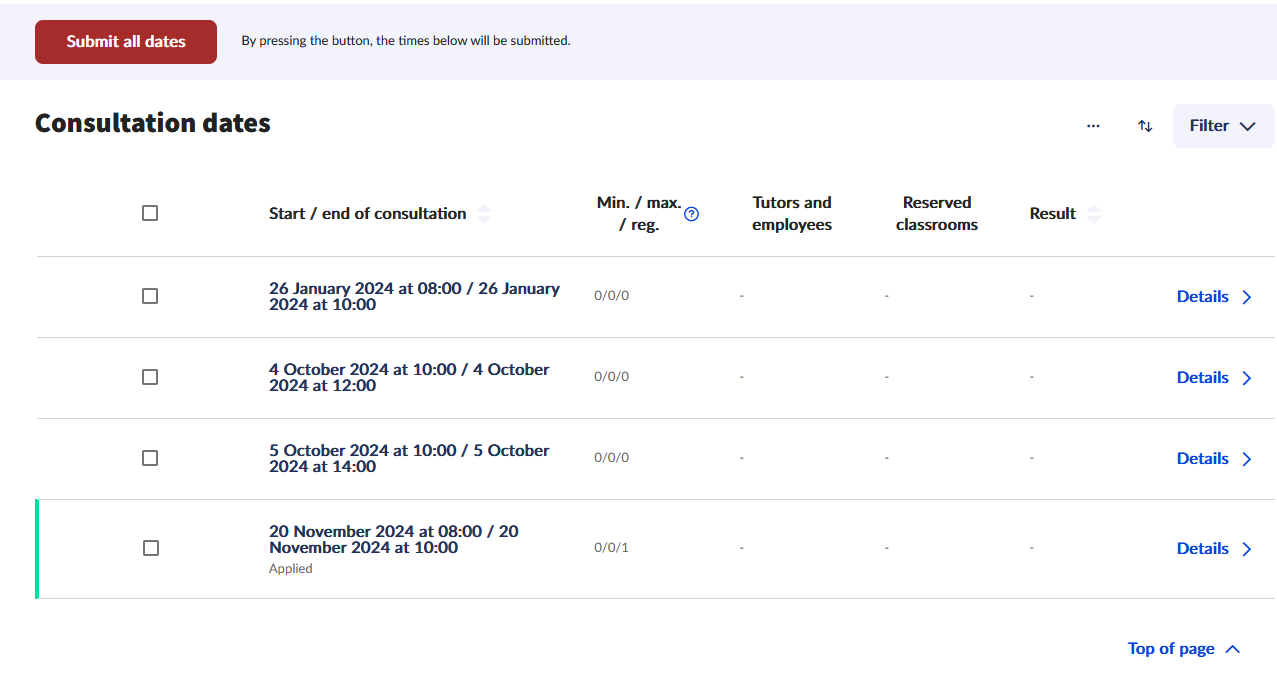This screenshot has width=1277, height=673.
Task: Tick the 5 October 2024 consultation checkbox
Action: tap(150, 458)
